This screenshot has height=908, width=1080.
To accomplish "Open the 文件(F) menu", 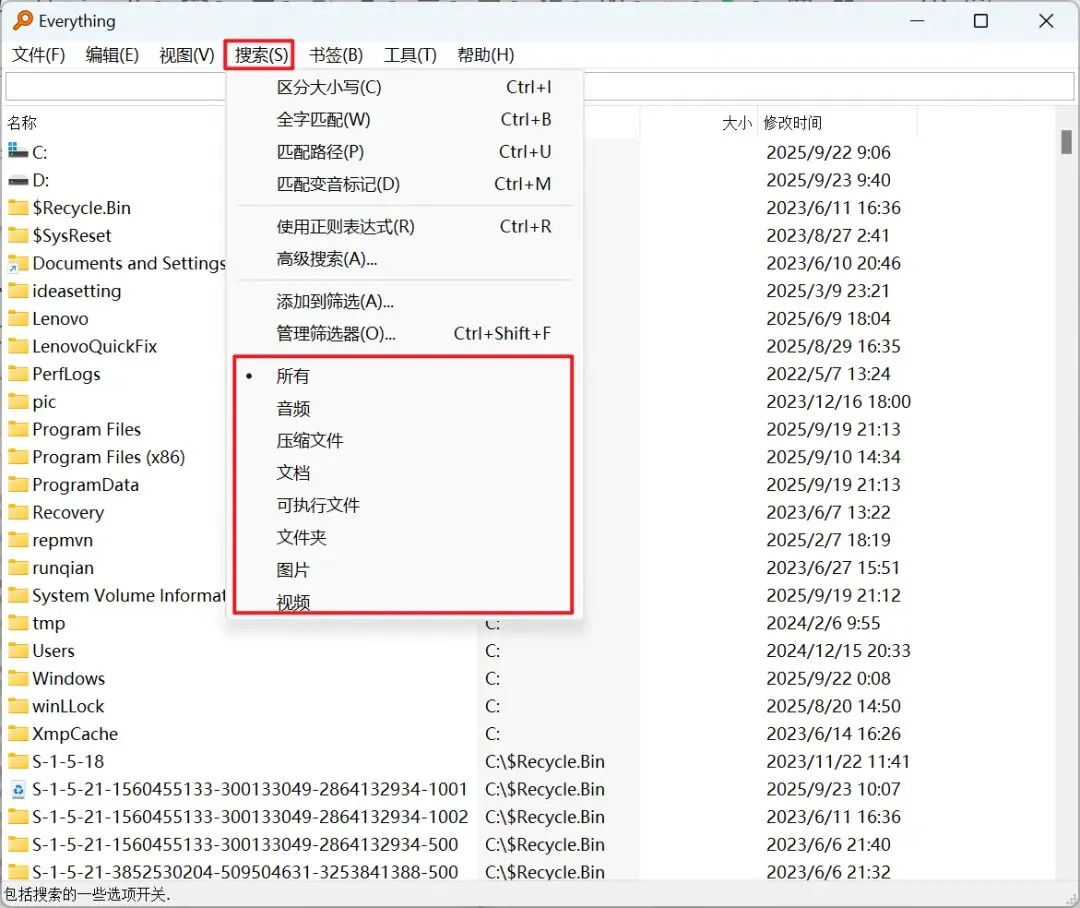I will point(39,55).
